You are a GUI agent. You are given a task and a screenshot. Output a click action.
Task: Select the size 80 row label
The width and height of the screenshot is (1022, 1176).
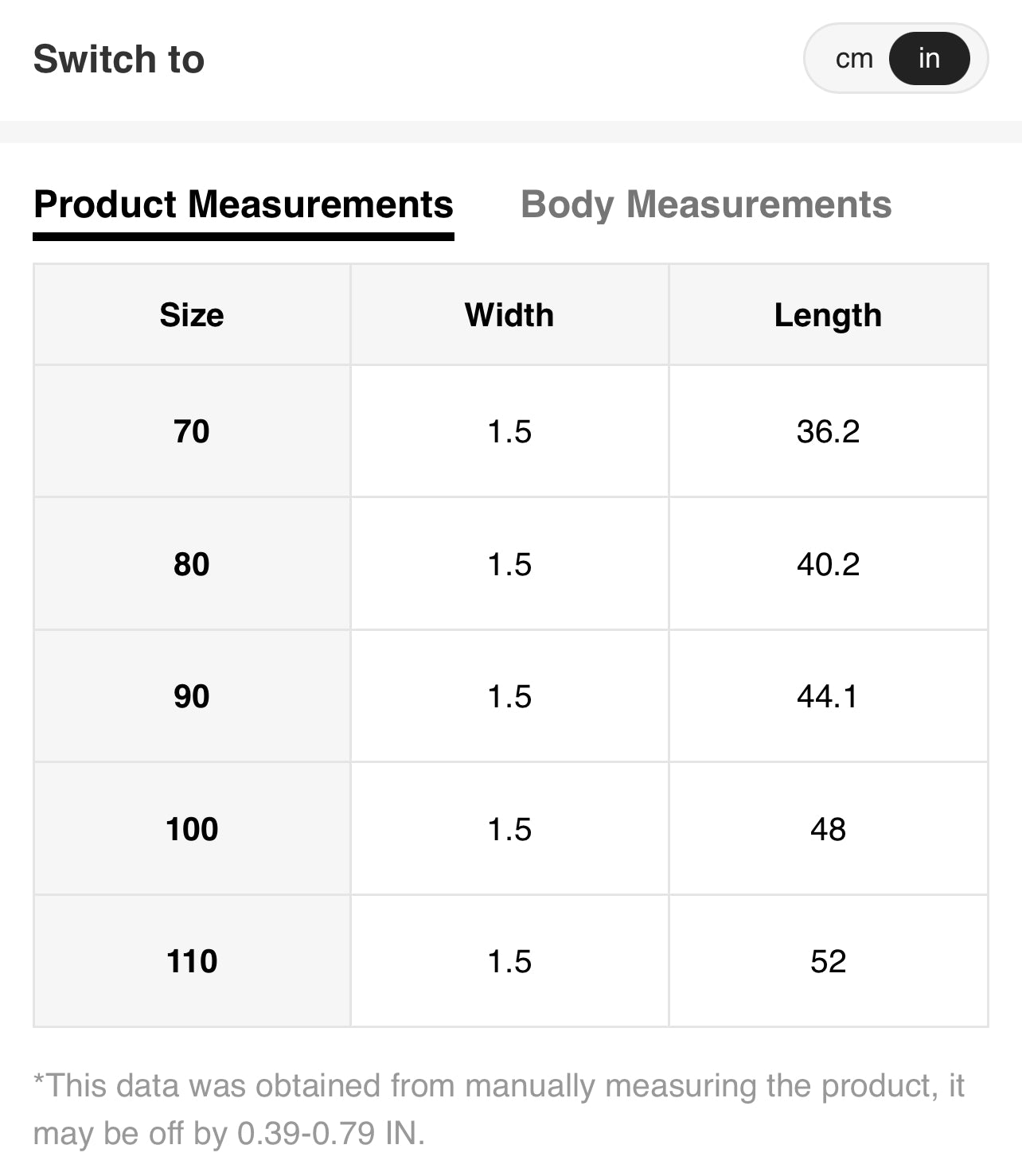[x=192, y=564]
